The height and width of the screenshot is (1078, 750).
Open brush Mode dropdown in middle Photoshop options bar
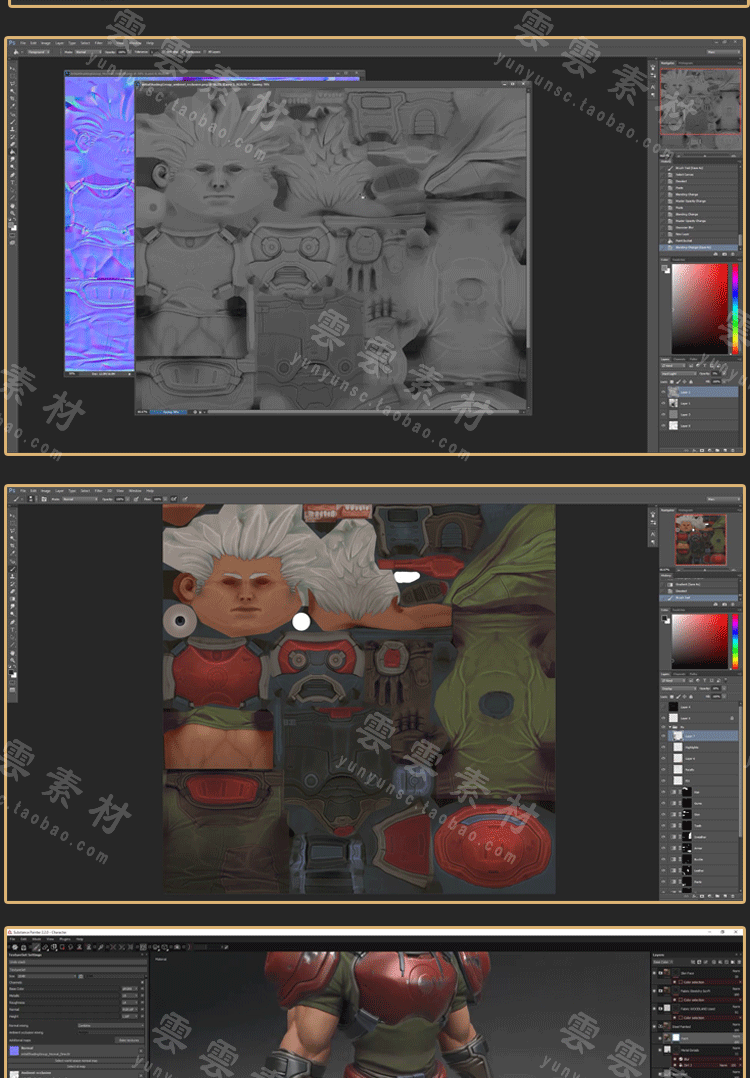pyautogui.click(x=80, y=499)
